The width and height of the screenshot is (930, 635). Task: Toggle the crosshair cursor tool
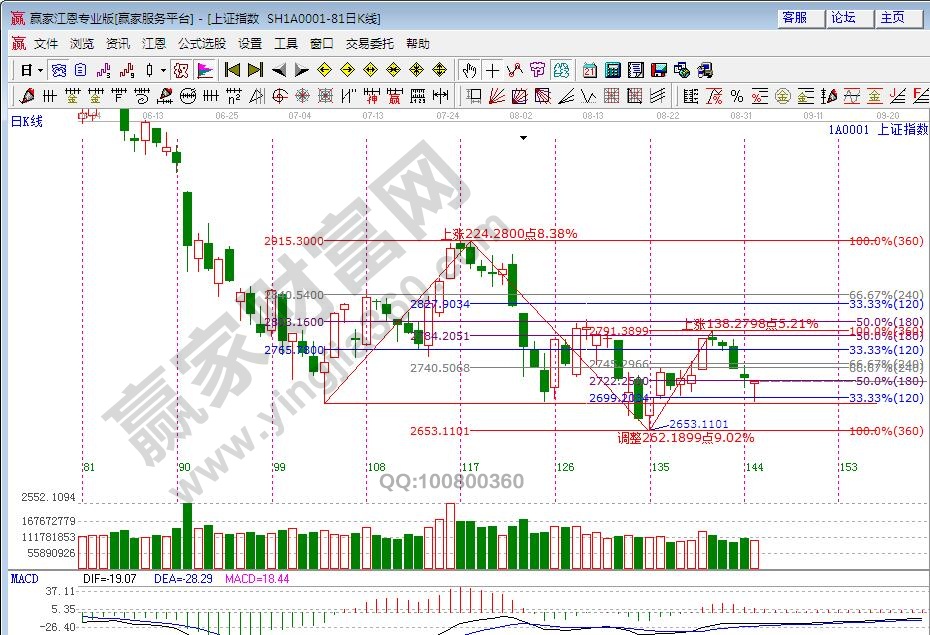click(x=492, y=70)
